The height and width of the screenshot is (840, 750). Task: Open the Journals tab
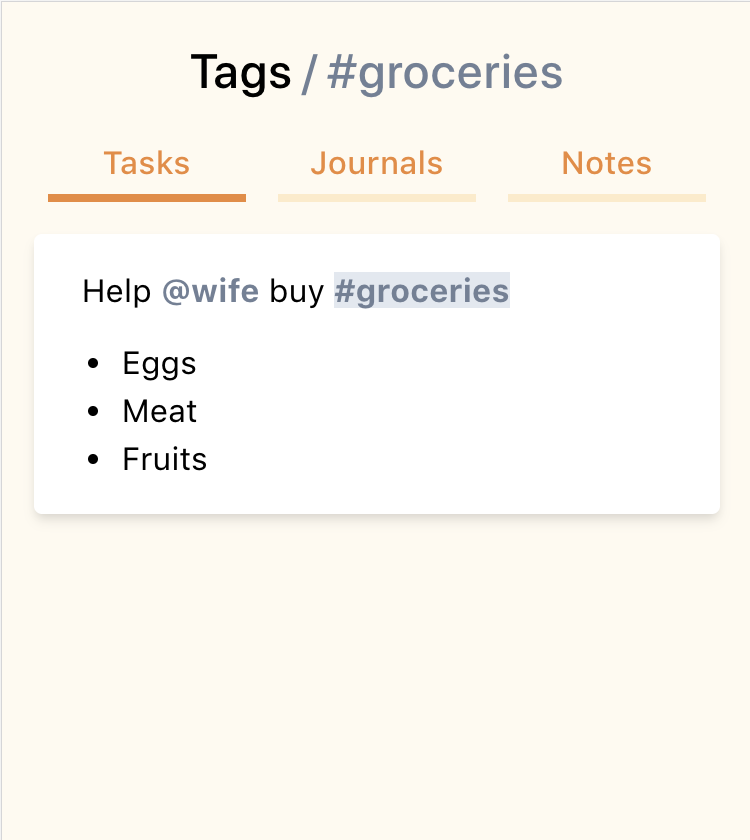click(x=376, y=163)
